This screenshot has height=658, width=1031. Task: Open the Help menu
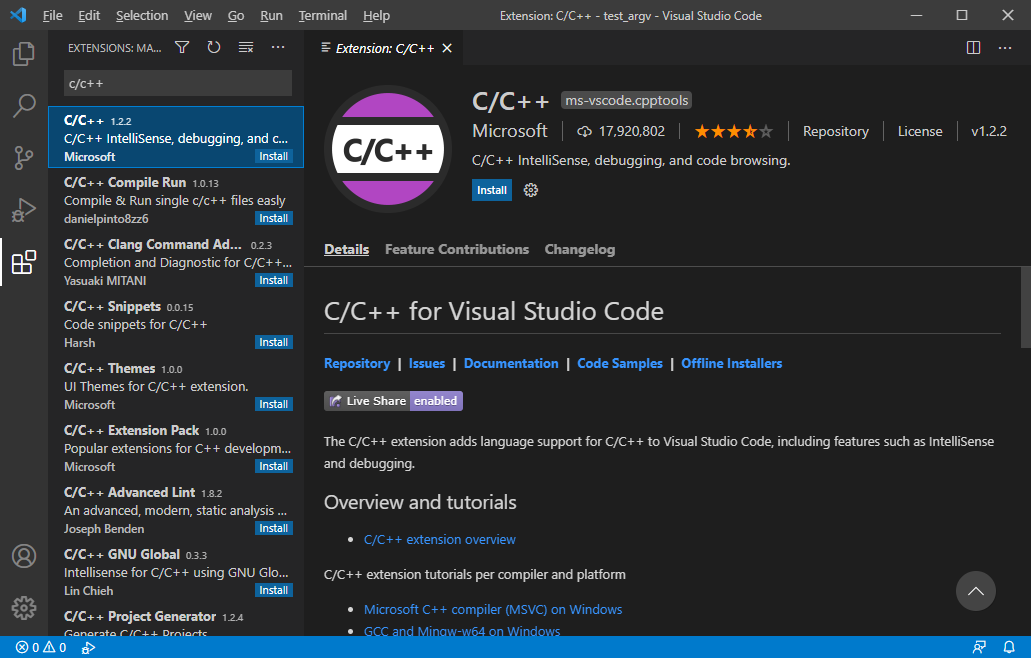point(376,15)
